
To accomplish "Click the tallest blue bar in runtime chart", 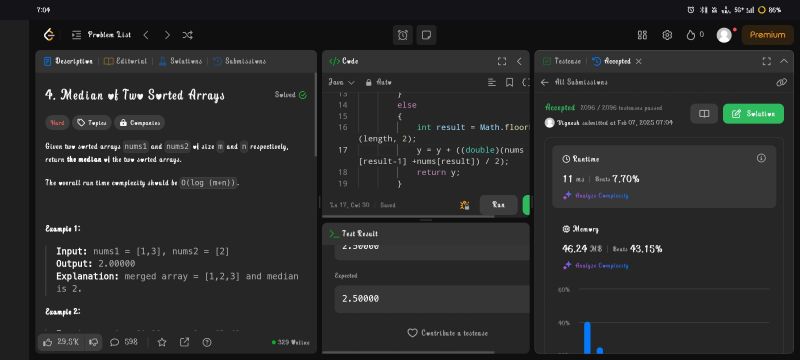I will 587,338.
